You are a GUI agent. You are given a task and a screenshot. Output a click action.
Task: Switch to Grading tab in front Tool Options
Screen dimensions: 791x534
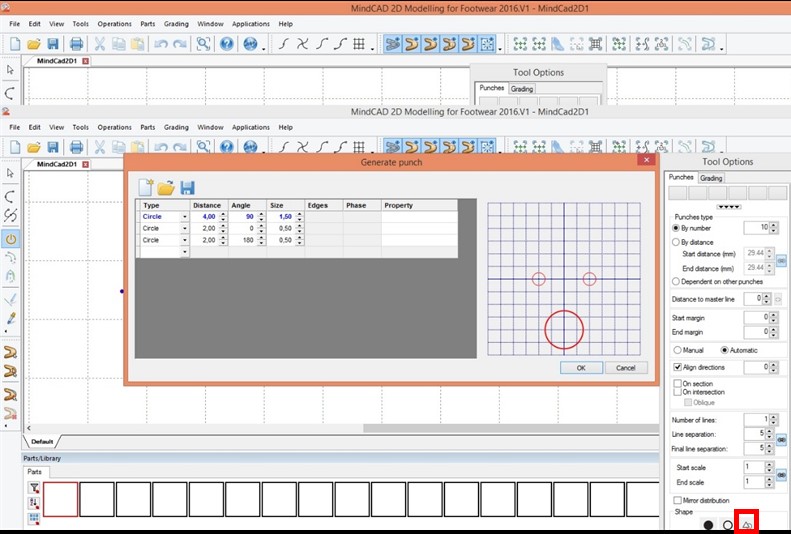(x=711, y=178)
